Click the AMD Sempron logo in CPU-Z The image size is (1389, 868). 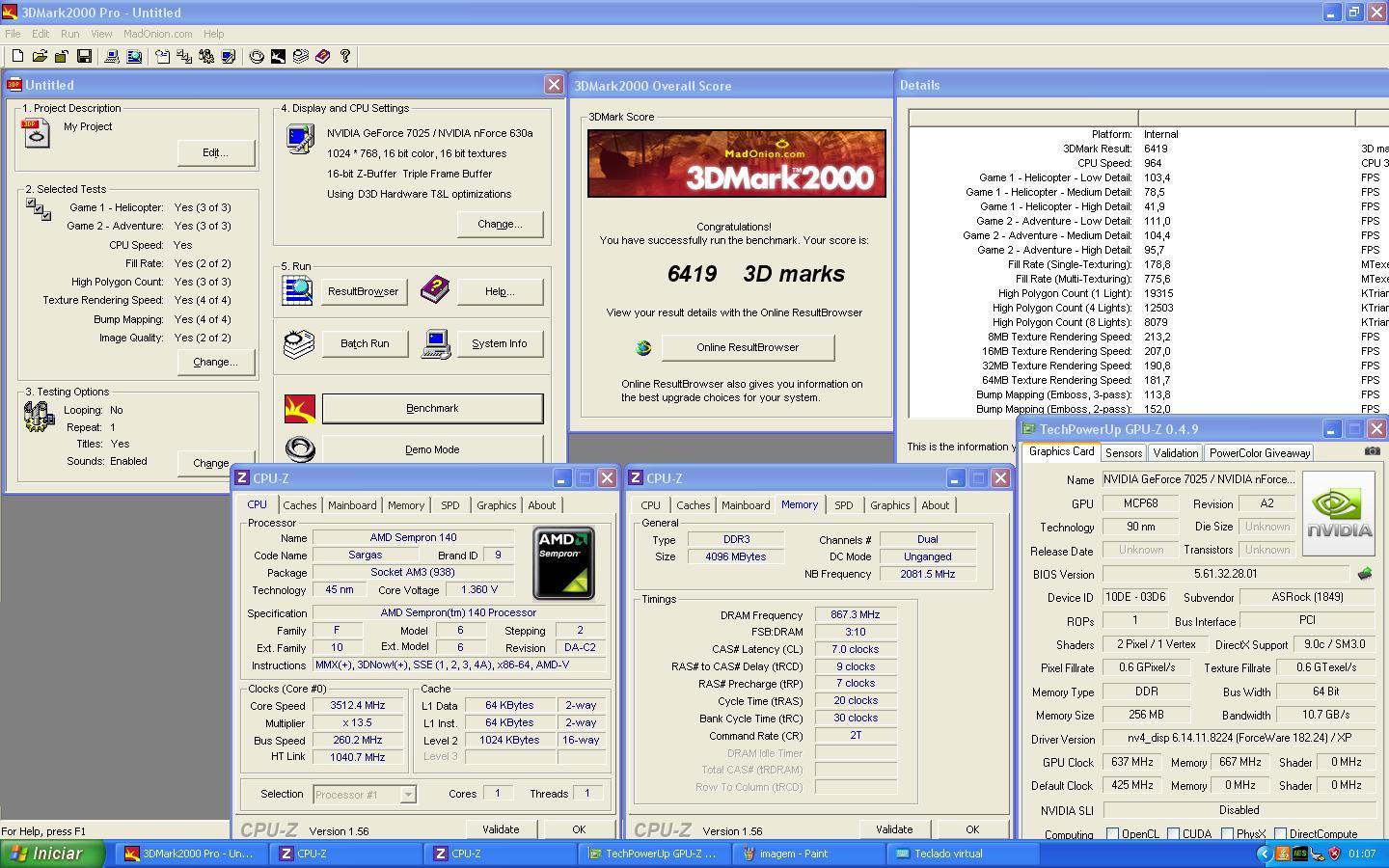(x=563, y=563)
